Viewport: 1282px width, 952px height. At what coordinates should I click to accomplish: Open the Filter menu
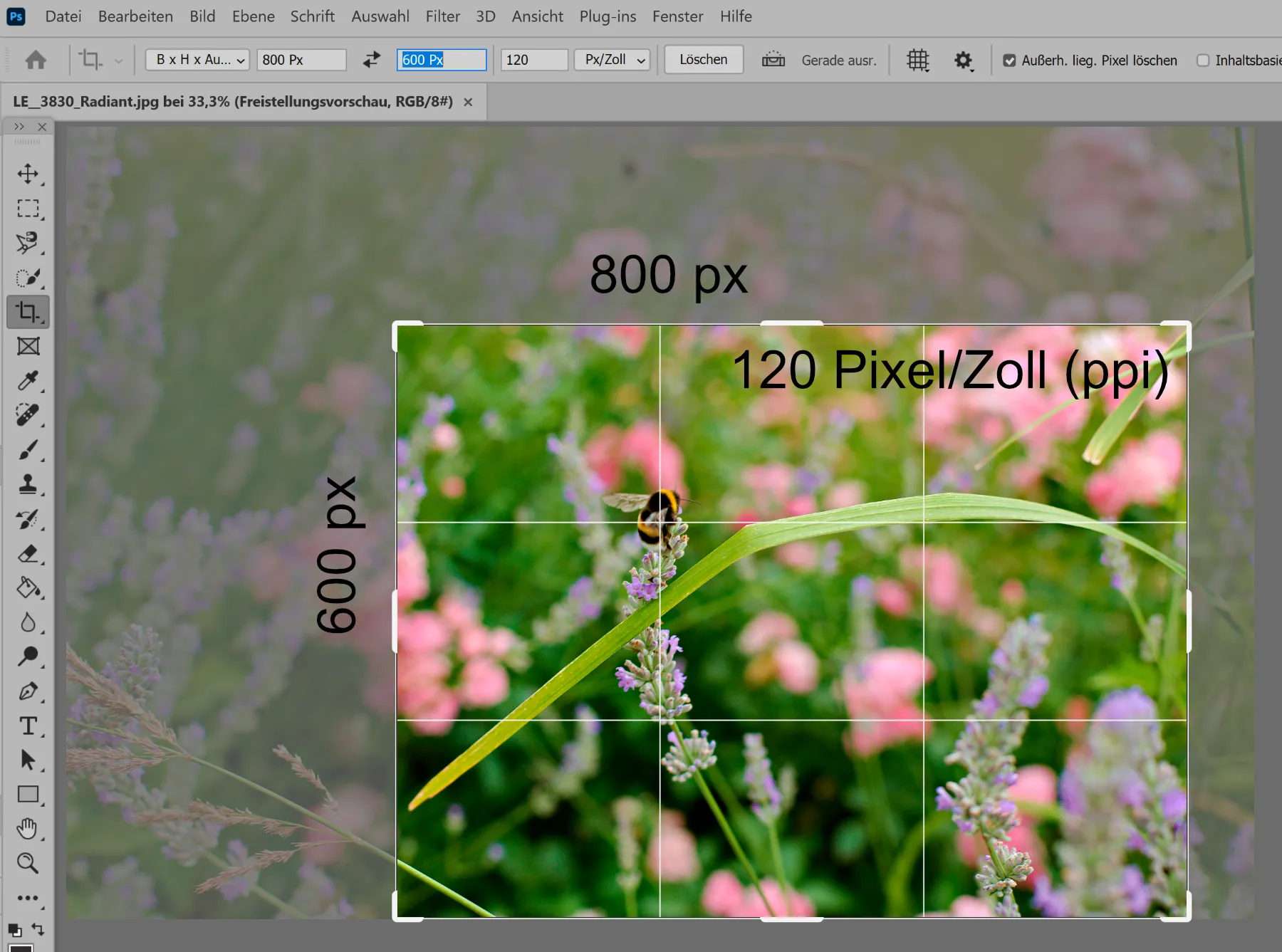click(x=443, y=16)
